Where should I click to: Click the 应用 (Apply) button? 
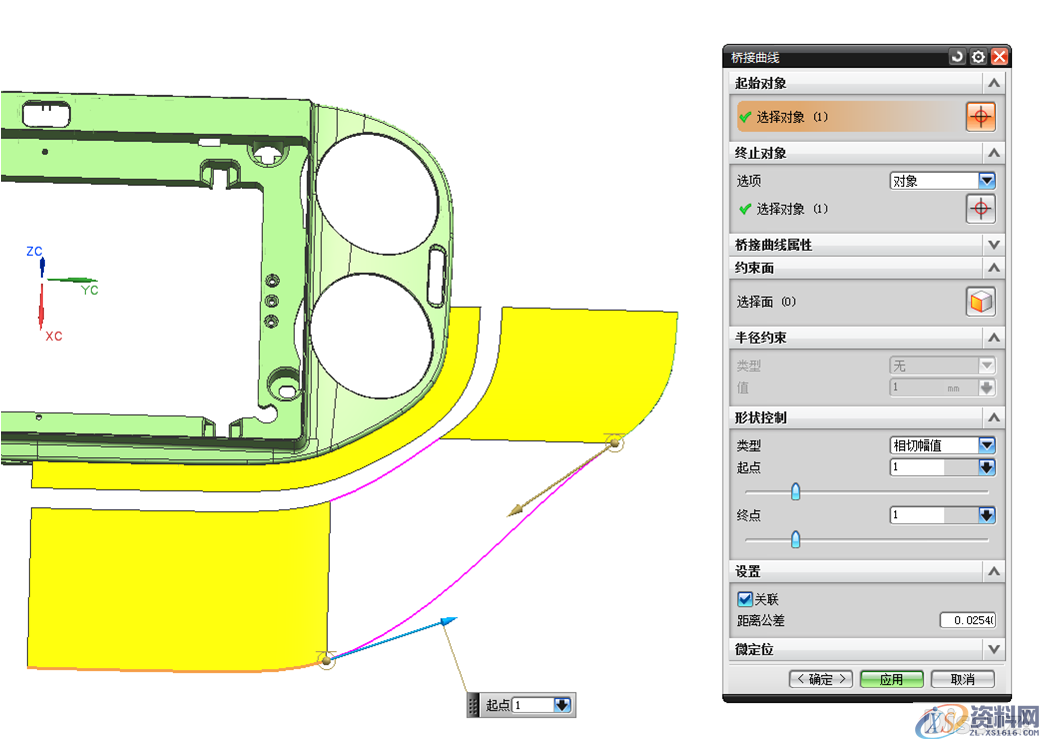pos(891,679)
